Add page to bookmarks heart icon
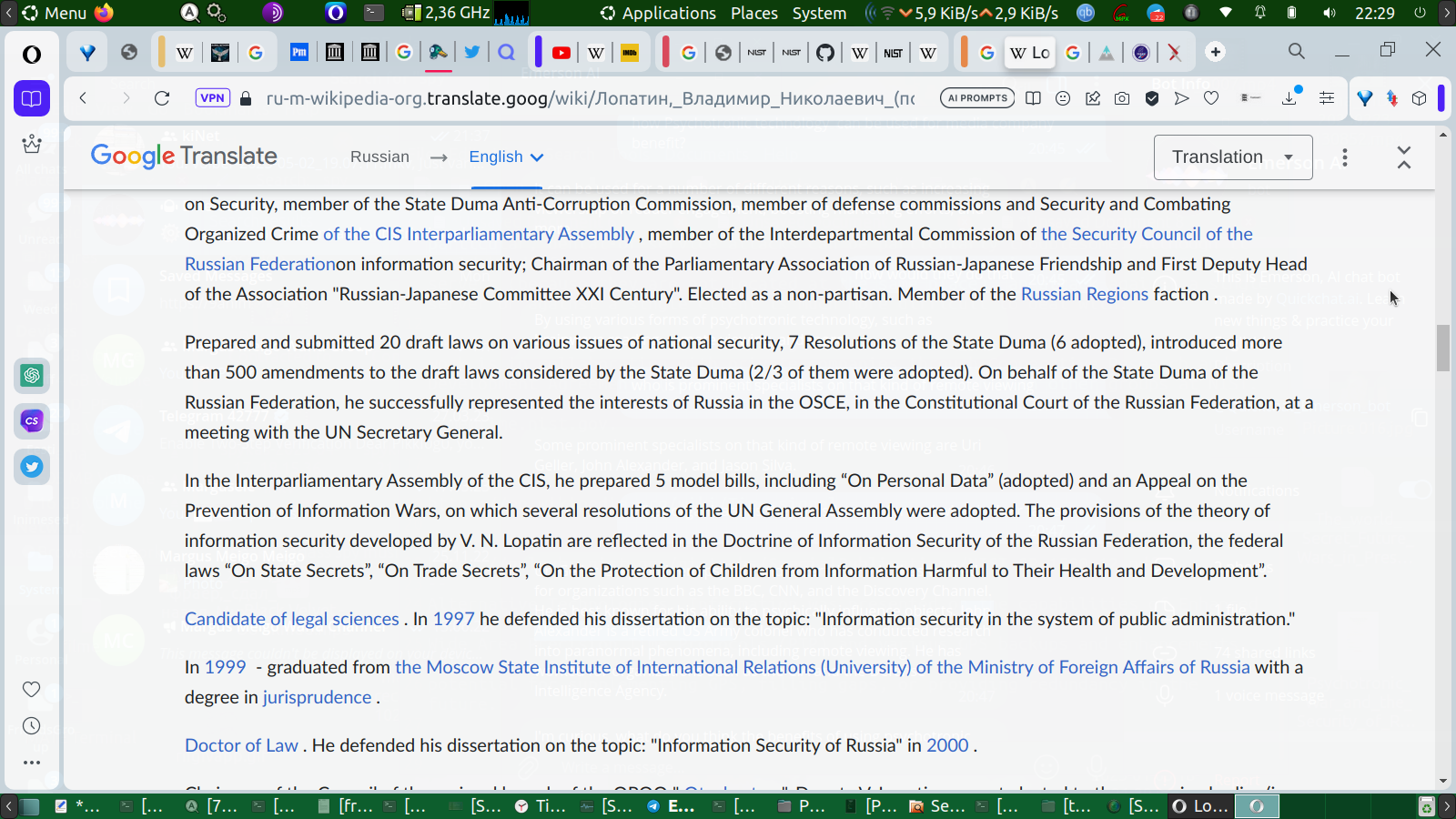The image size is (1456, 819). (x=1211, y=98)
